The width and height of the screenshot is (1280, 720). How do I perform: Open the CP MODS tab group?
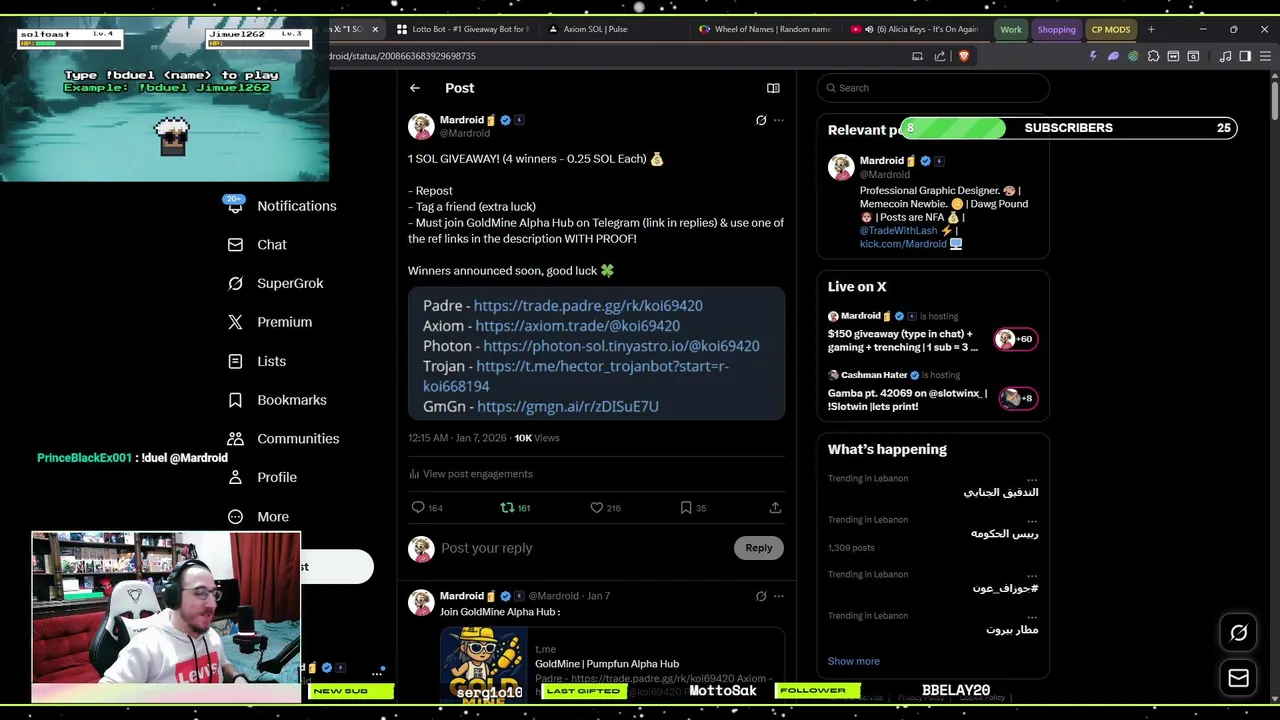tap(1111, 29)
